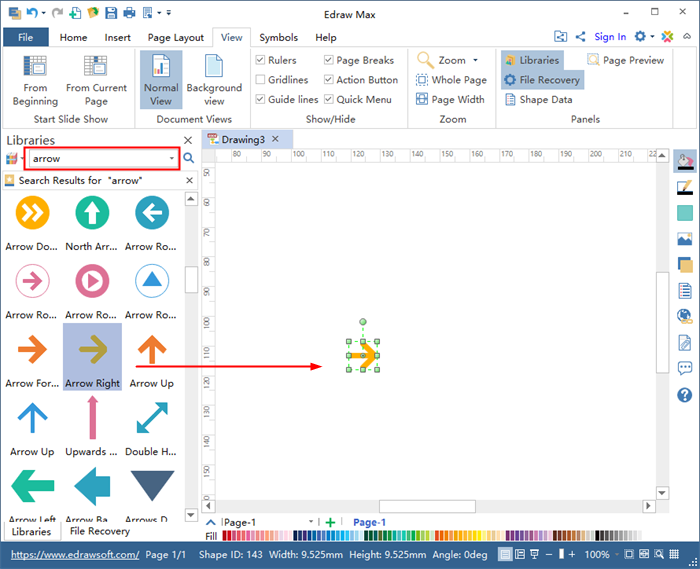Switch to Normal View
The width and height of the screenshot is (700, 569).
tap(161, 80)
